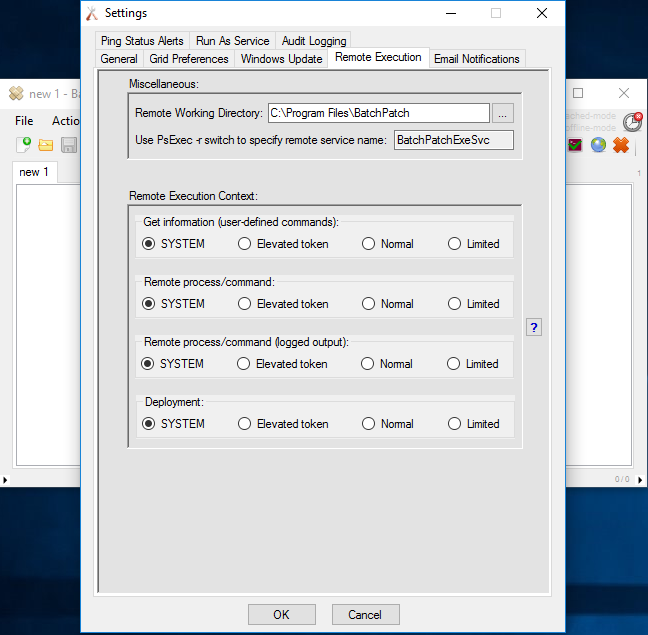Open the Email Notifications tab

coord(476,59)
